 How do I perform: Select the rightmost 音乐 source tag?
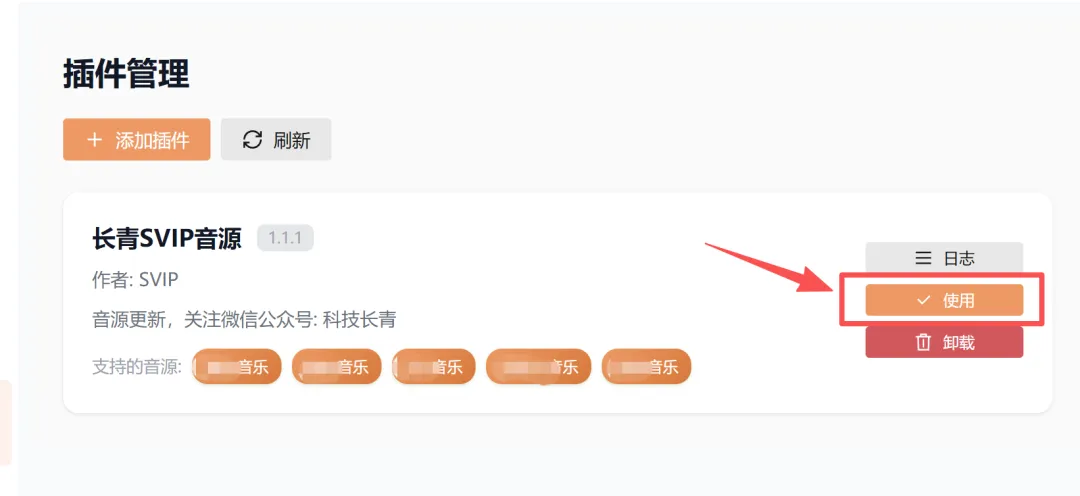647,366
